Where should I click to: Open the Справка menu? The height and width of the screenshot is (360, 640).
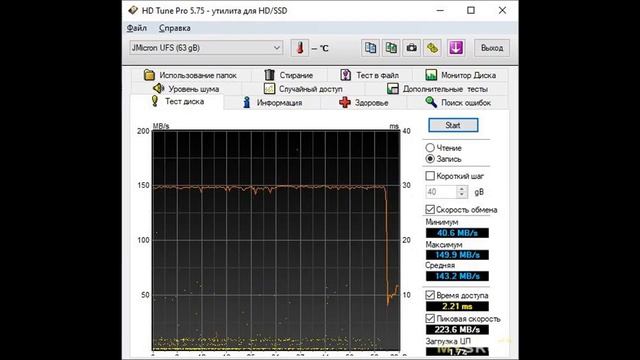pyautogui.click(x=174, y=28)
